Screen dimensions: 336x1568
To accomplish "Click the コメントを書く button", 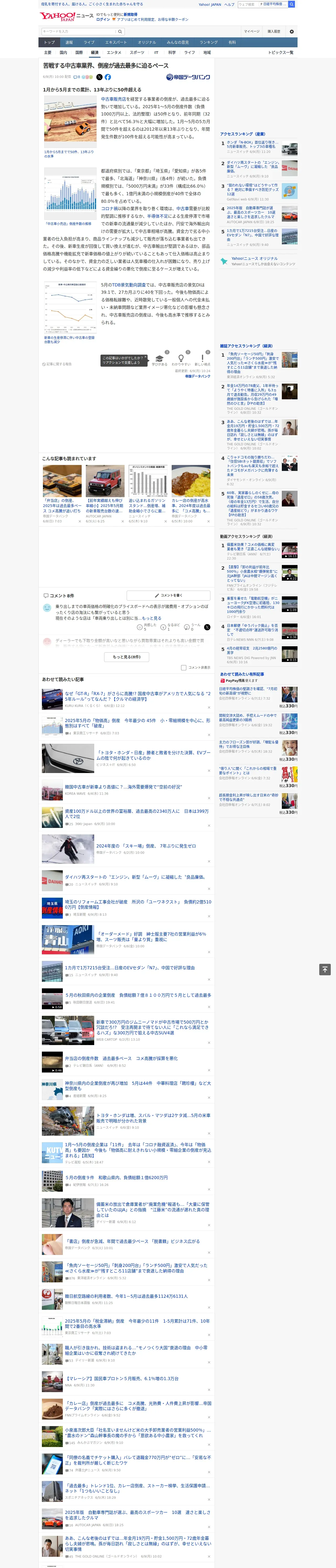I will click(168, 595).
